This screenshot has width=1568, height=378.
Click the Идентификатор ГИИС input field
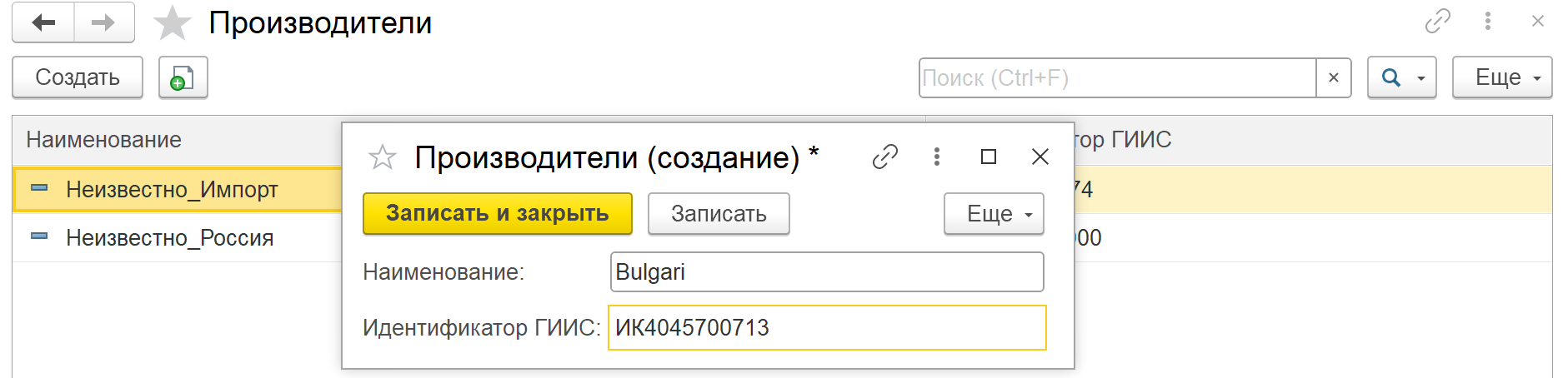click(x=827, y=328)
